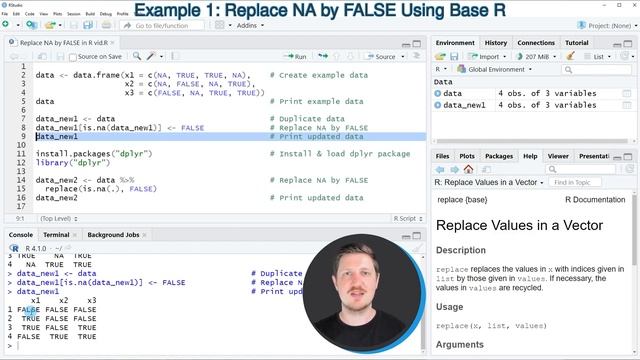Select the 'Replace NA by FALSE in R vid.R' tab

click(x=64, y=42)
